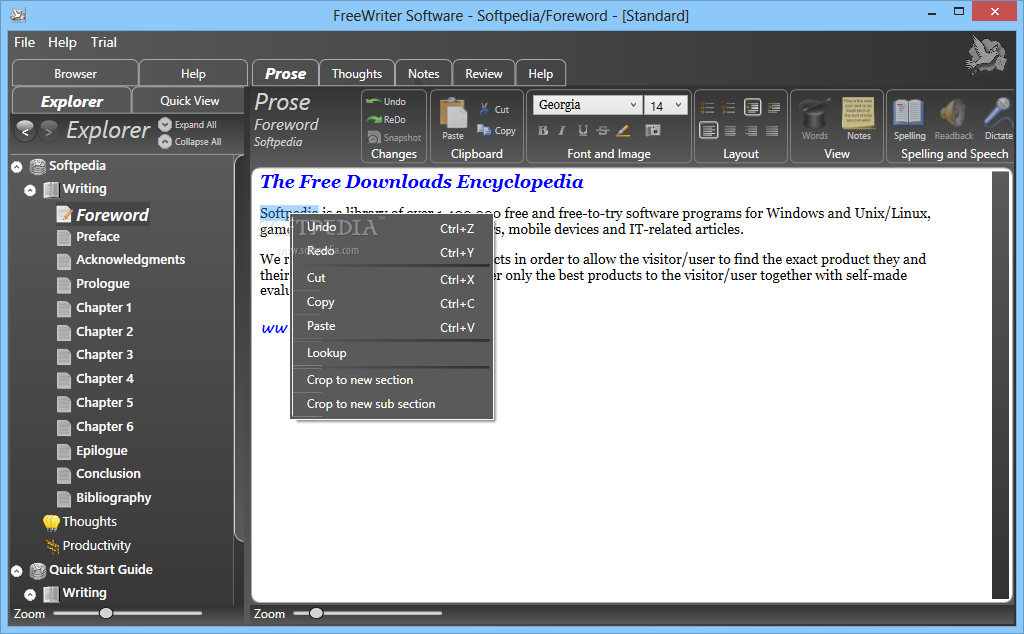Switch to the Review tab
Image resolution: width=1024 pixels, height=634 pixels.
[x=484, y=74]
